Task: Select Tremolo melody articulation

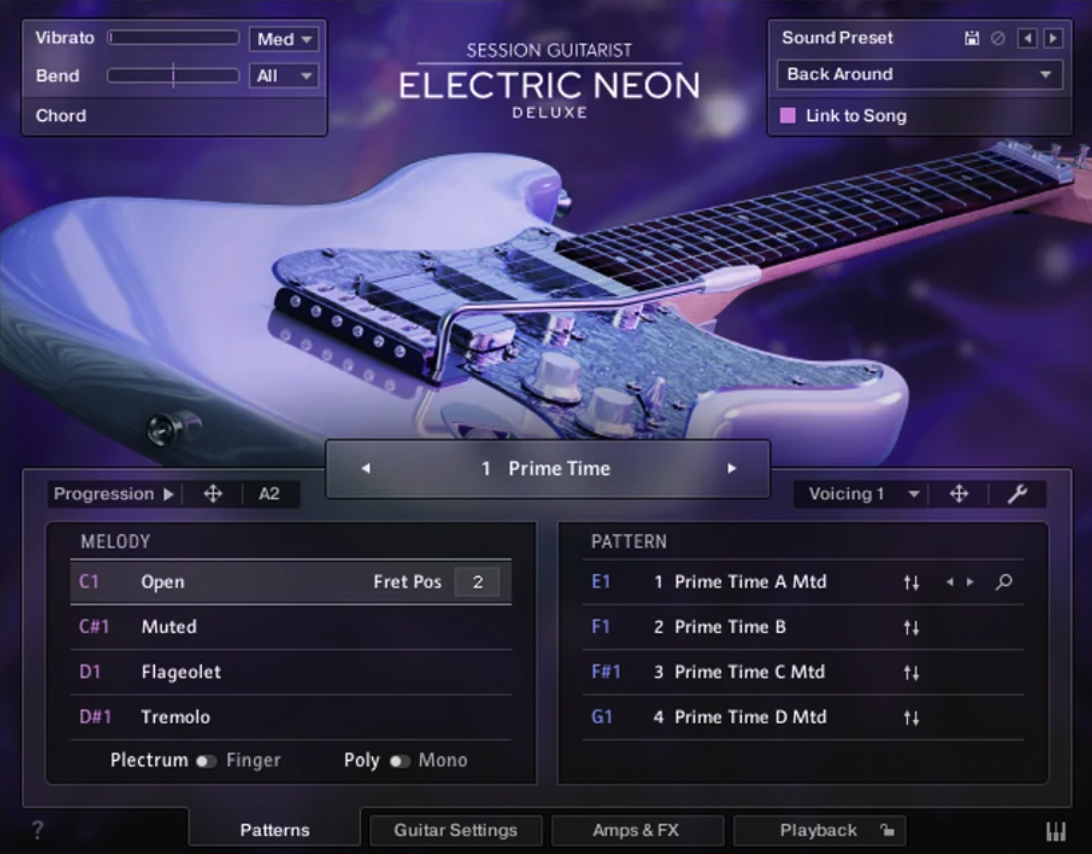Action: pyautogui.click(x=290, y=717)
